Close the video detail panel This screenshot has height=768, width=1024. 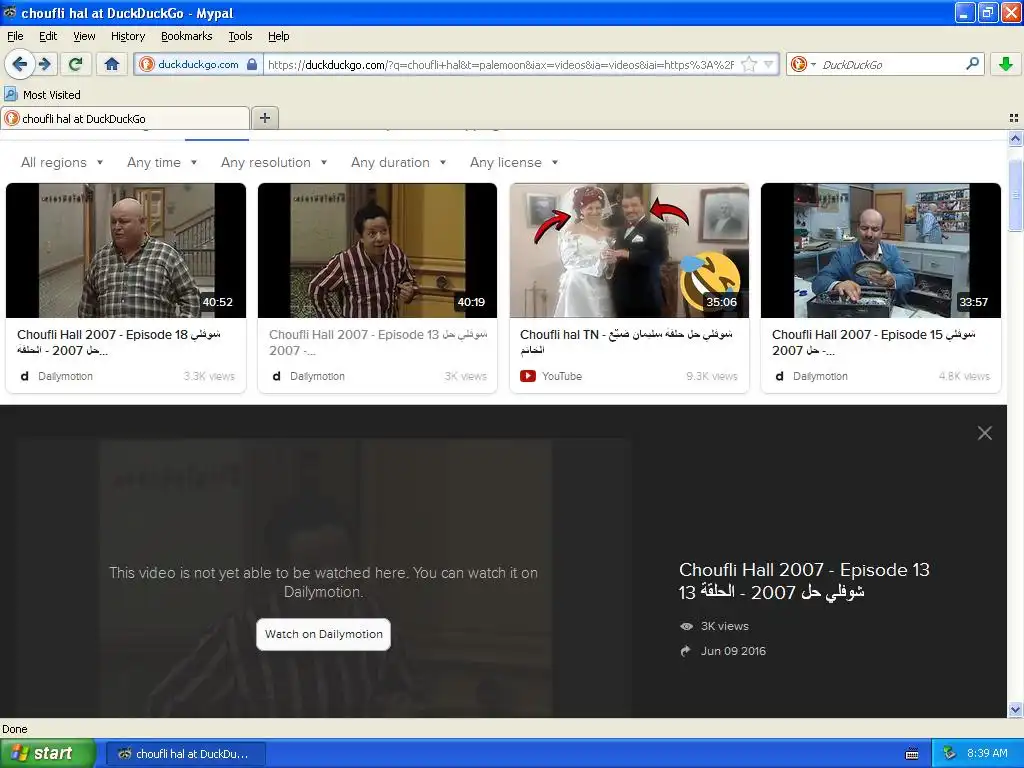tap(985, 433)
